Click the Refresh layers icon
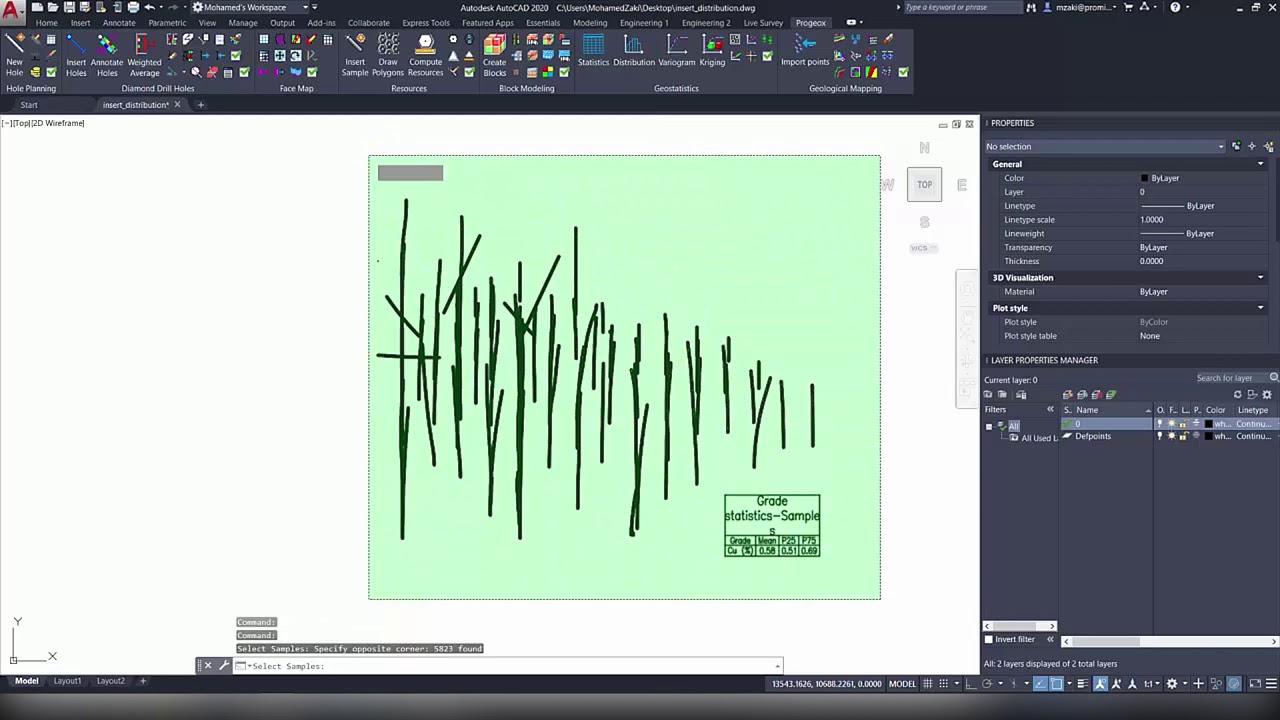Screen dimensions: 1280x720 click(1238, 395)
